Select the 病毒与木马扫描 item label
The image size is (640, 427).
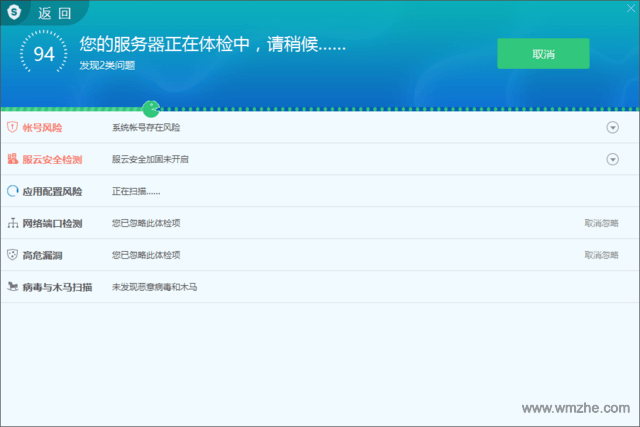click(57, 287)
